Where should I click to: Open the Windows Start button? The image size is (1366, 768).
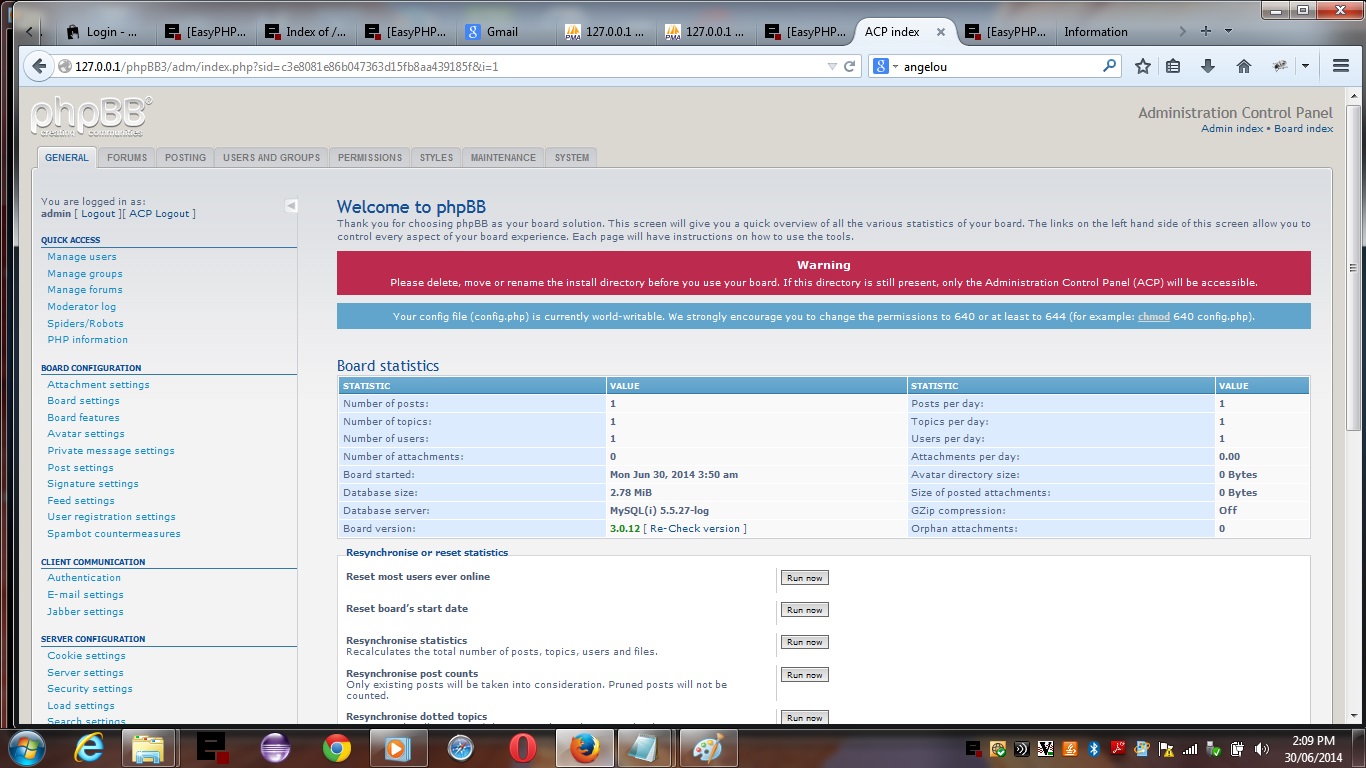click(x=27, y=748)
